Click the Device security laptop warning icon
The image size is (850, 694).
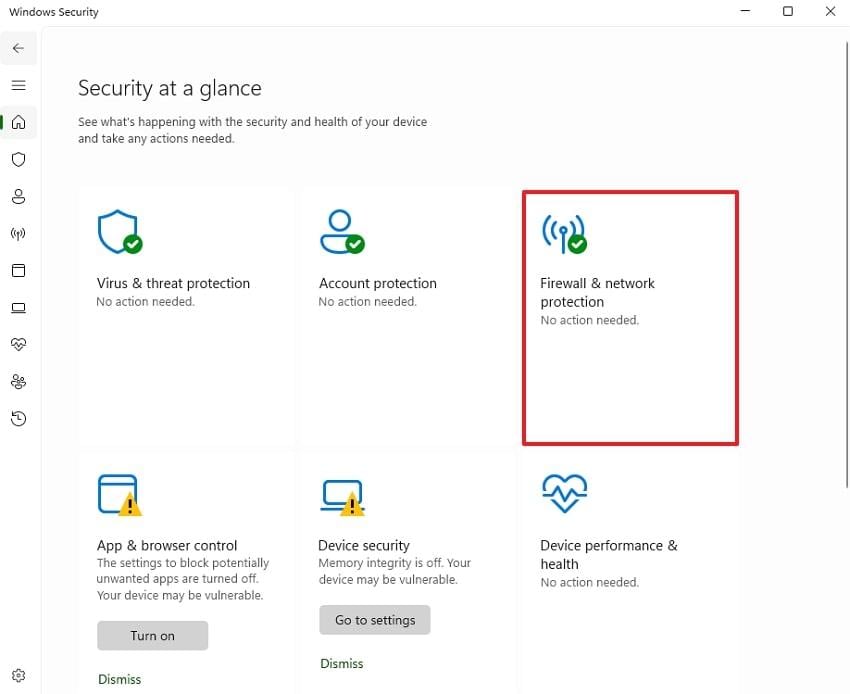[342, 497]
